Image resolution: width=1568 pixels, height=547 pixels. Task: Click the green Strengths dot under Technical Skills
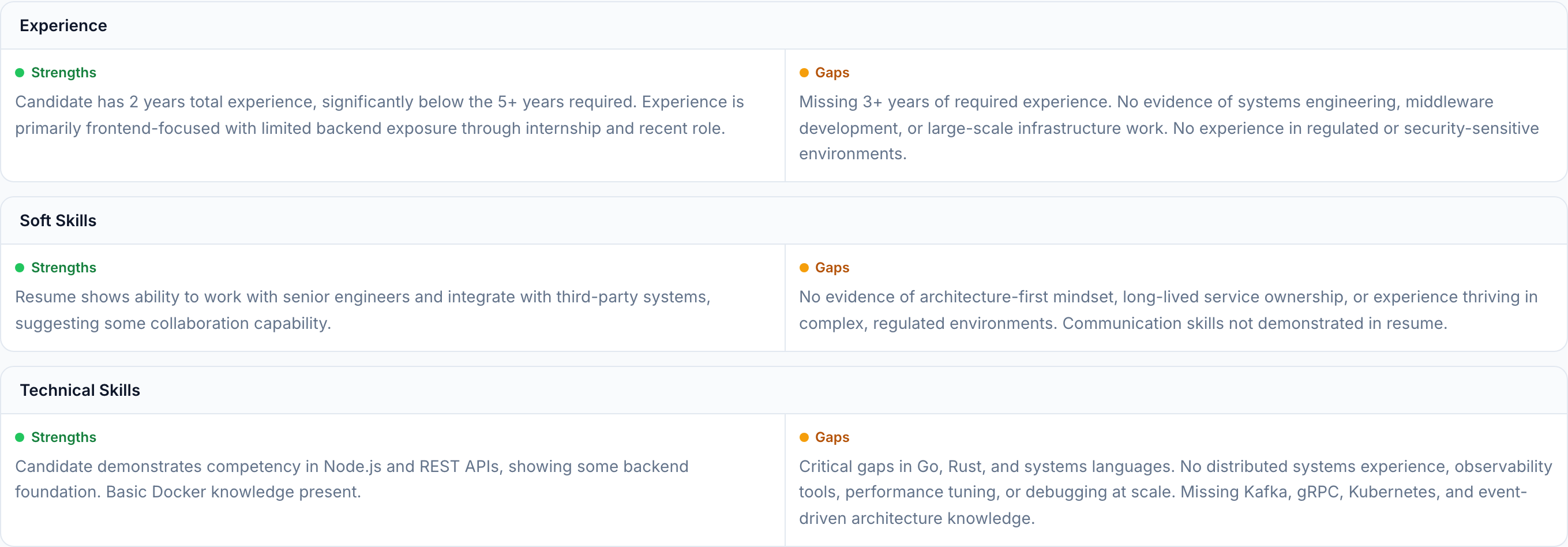(x=20, y=437)
